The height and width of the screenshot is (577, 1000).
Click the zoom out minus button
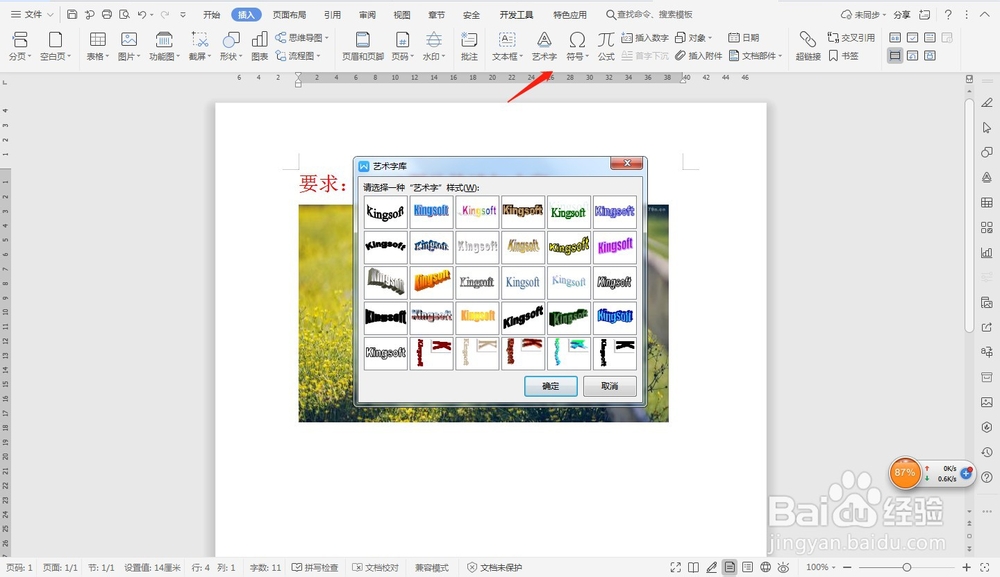847,567
